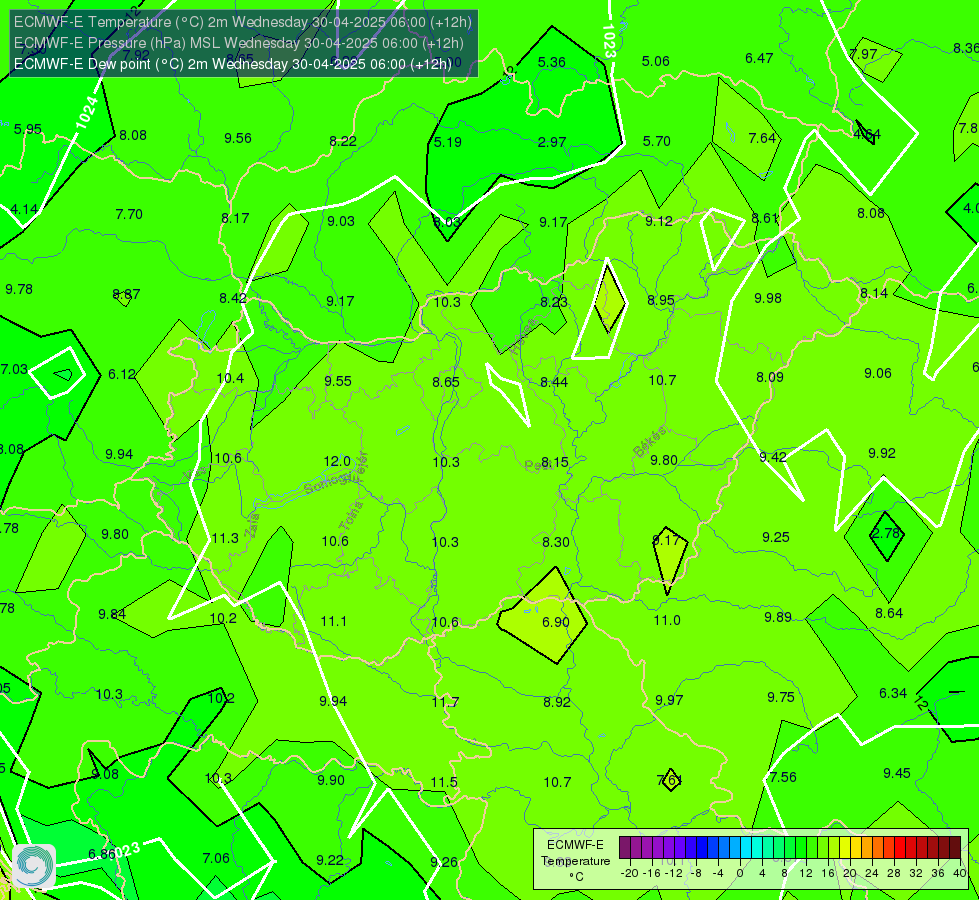Click the temperature value 11.1

[333, 621]
